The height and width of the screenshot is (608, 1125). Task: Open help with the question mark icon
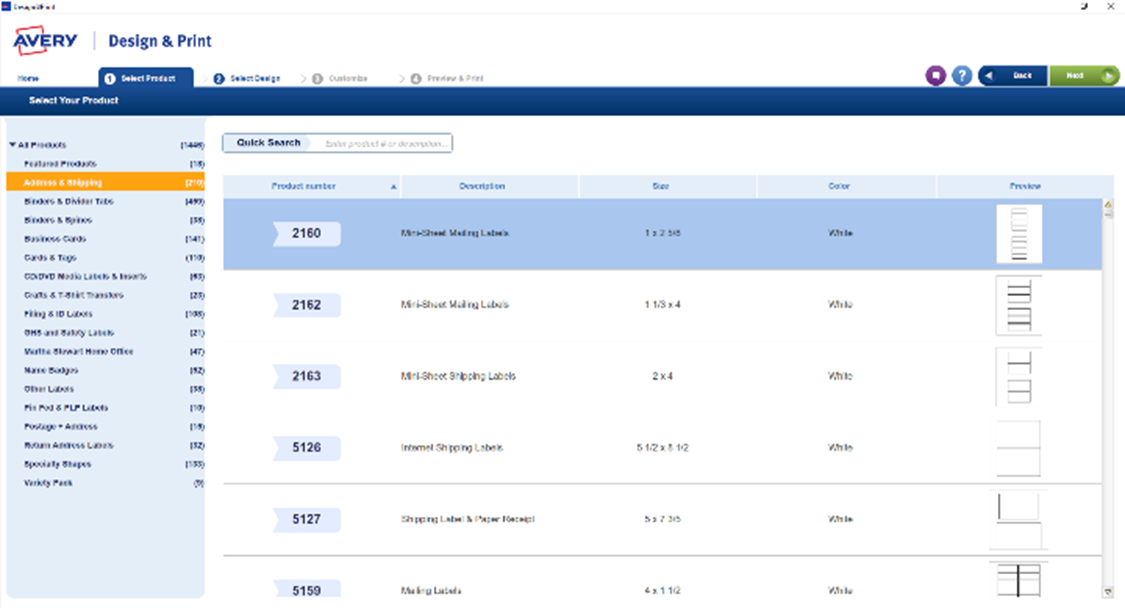click(x=962, y=76)
